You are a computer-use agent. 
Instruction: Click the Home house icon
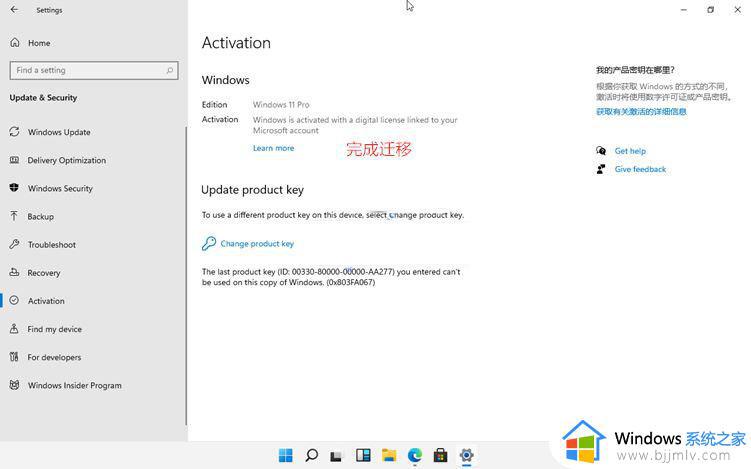pyautogui.click(x=15, y=43)
